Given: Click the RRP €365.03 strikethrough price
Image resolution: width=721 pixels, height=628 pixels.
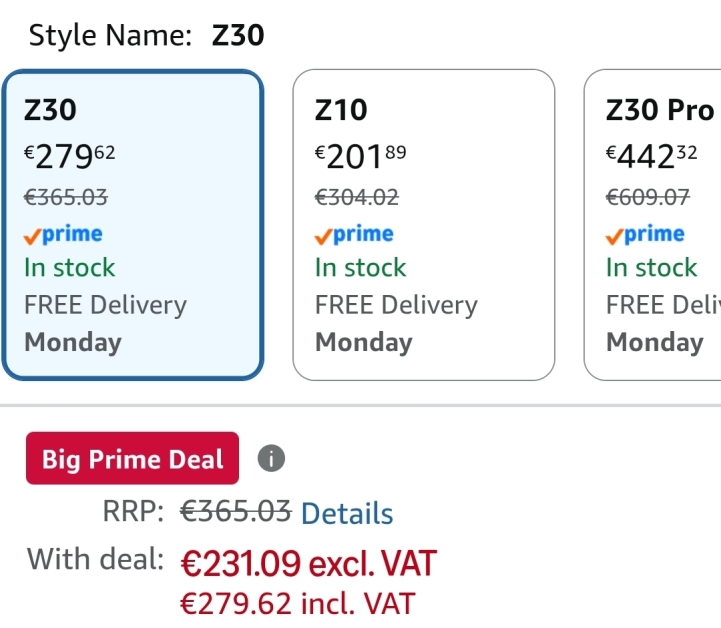Looking at the screenshot, I should click(236, 511).
